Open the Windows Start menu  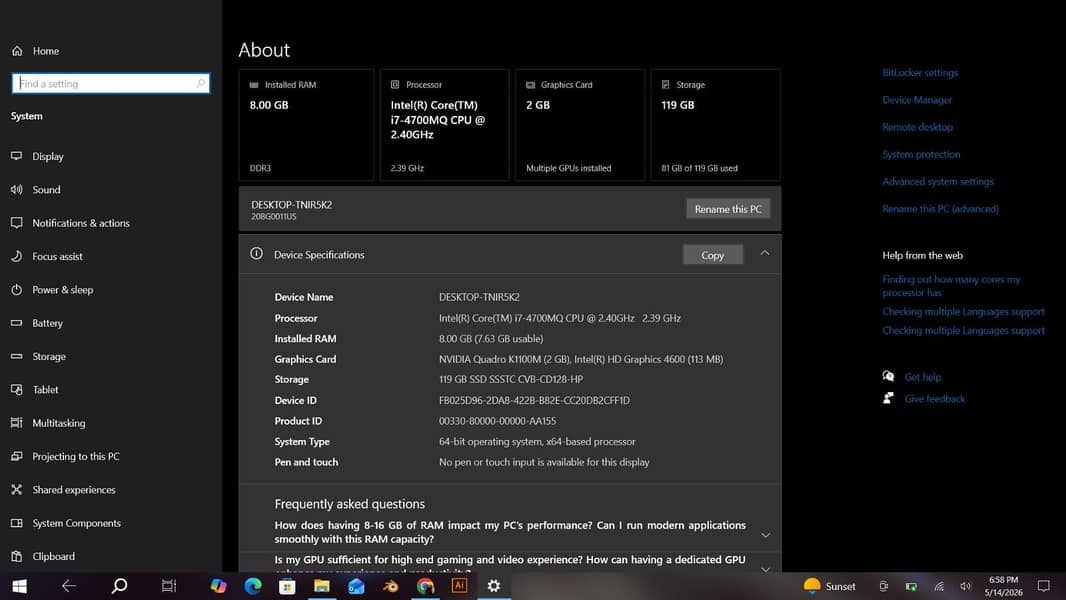pyautogui.click(x=19, y=586)
